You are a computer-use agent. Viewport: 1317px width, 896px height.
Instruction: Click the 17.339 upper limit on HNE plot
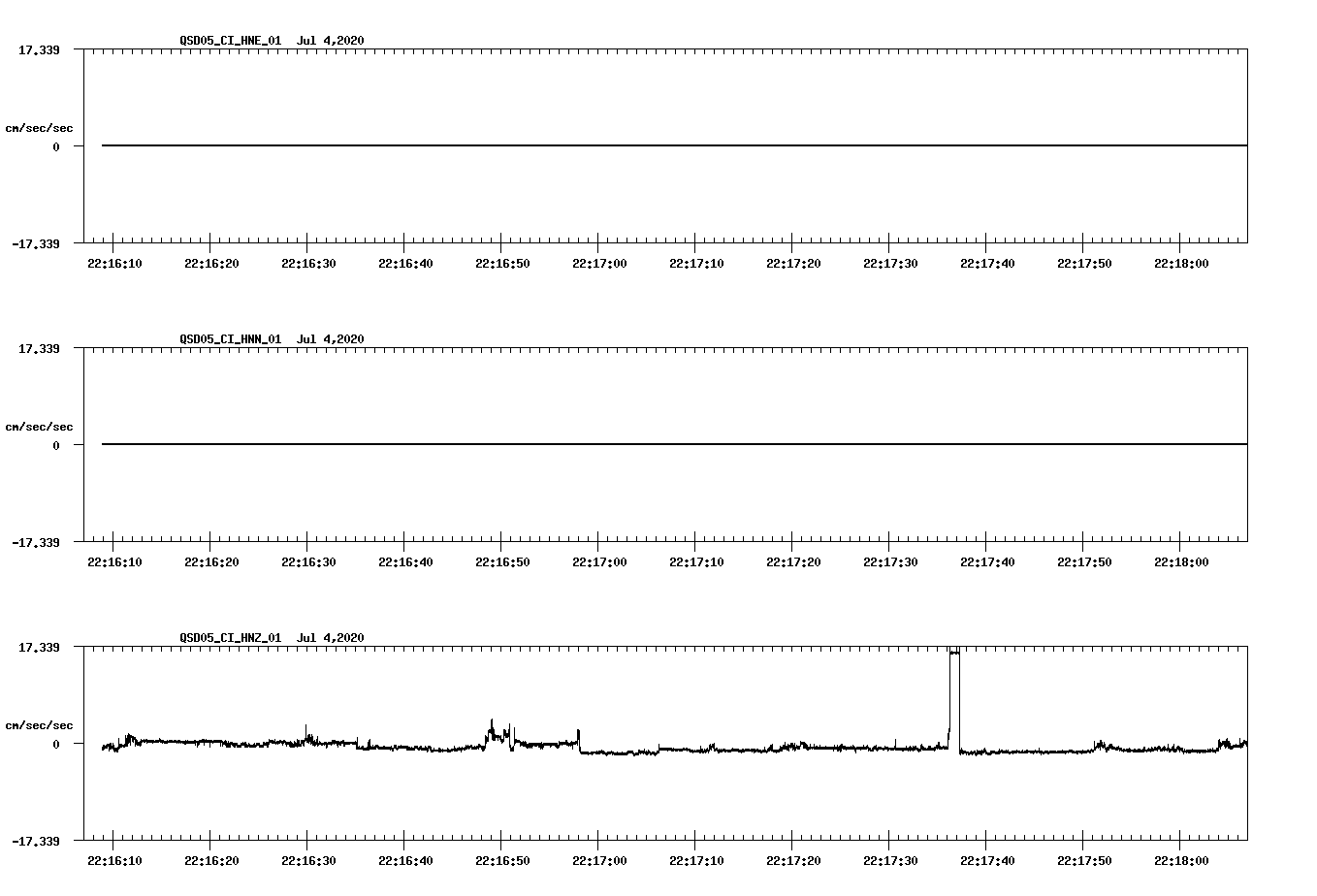point(39,49)
